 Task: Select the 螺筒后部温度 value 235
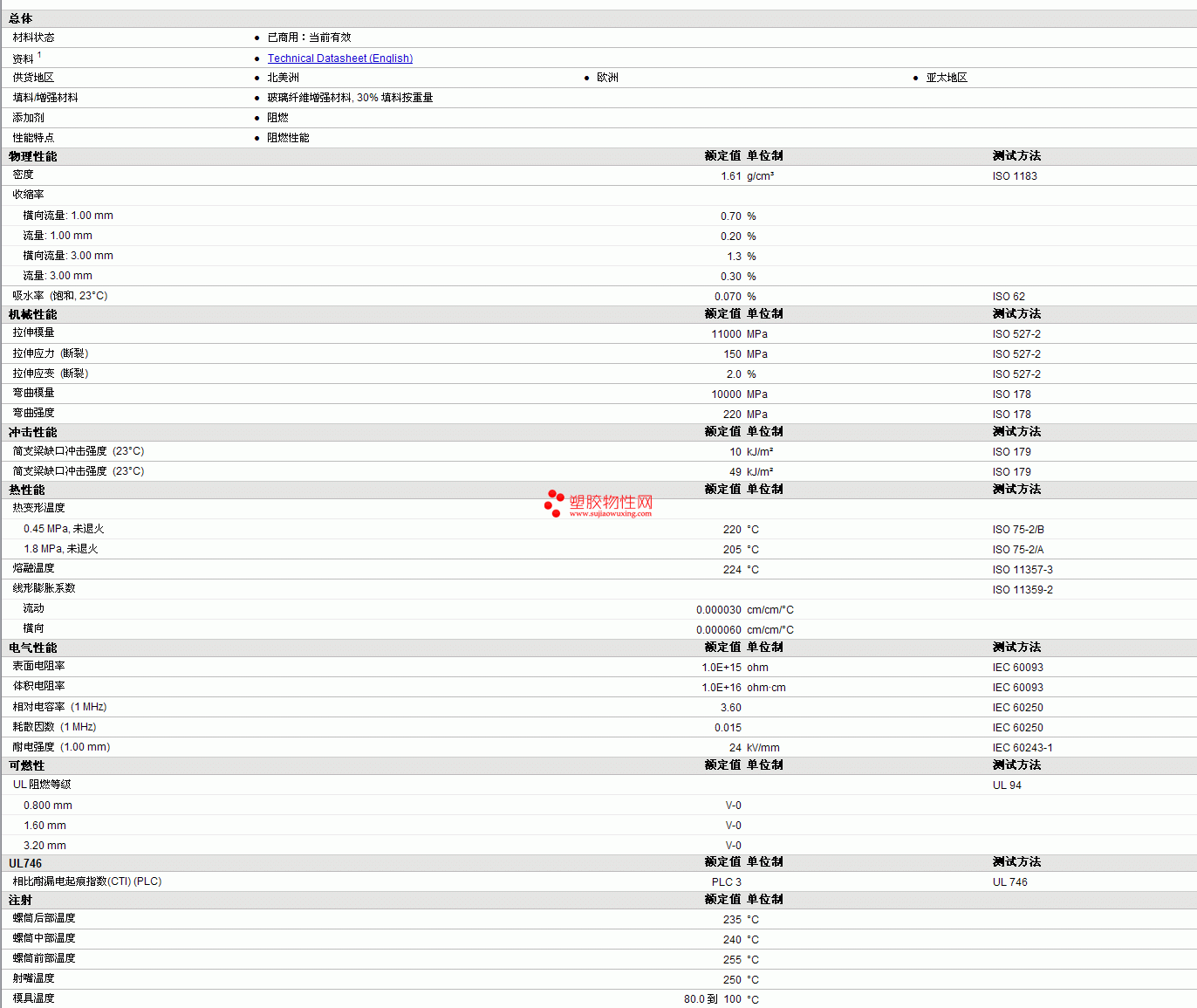[732, 920]
